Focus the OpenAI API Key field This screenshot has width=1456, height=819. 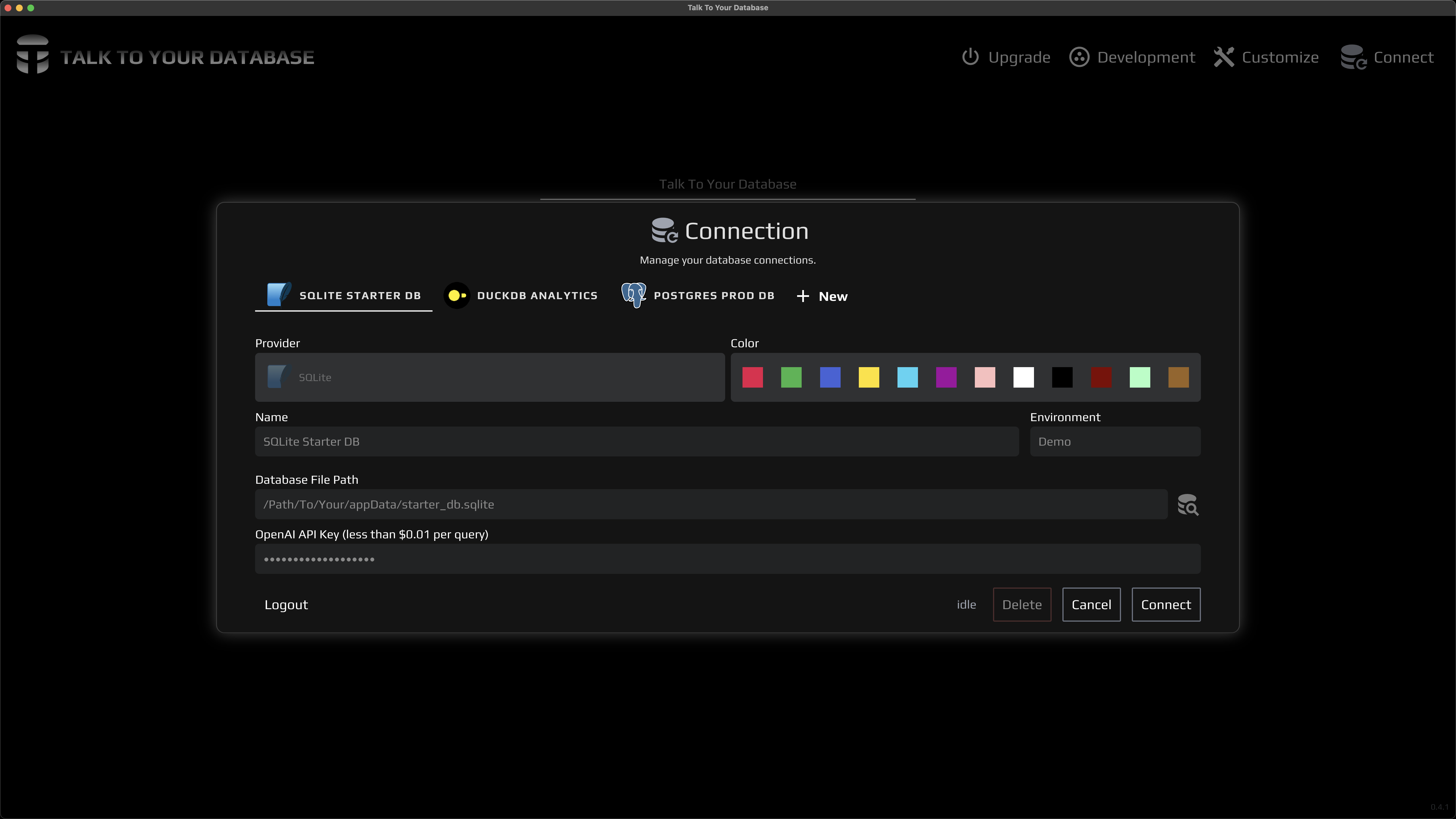point(728,559)
